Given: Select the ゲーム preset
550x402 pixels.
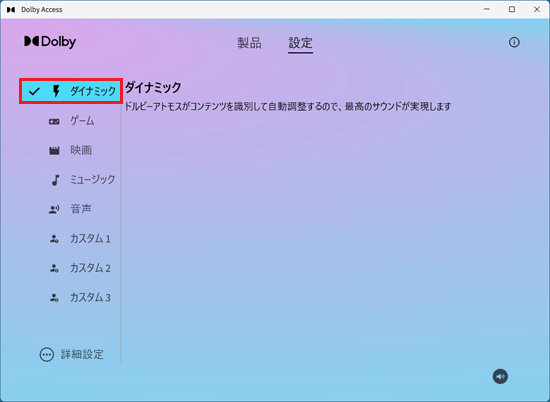Looking at the screenshot, I should (82, 121).
